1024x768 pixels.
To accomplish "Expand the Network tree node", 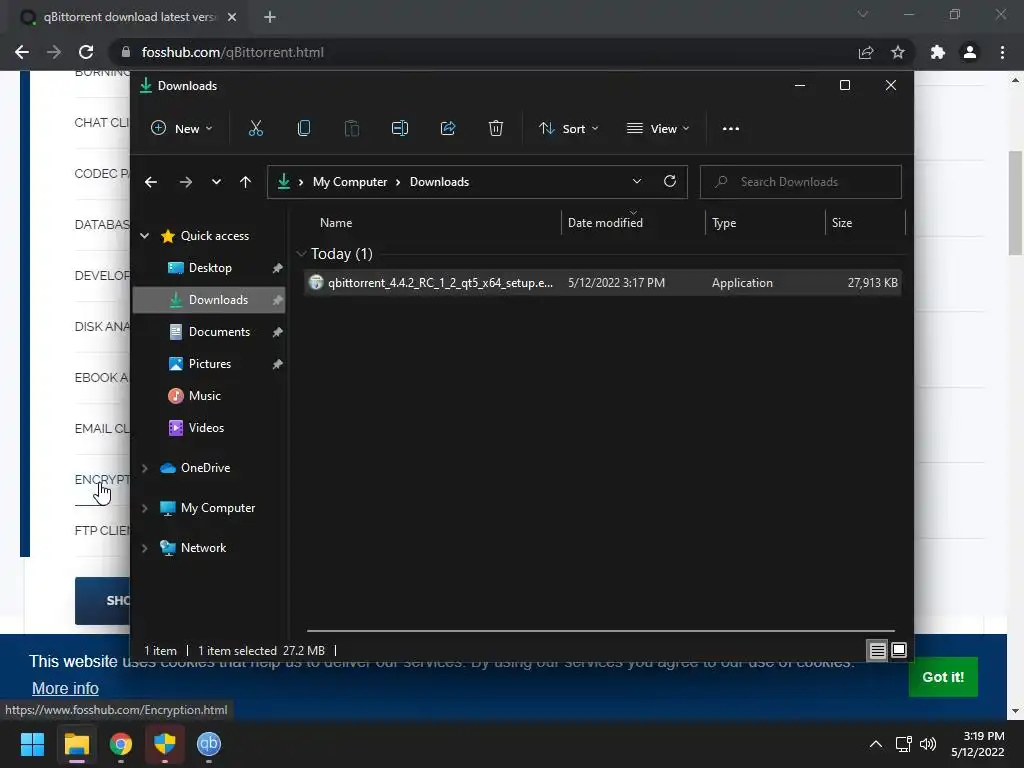I will point(144,548).
